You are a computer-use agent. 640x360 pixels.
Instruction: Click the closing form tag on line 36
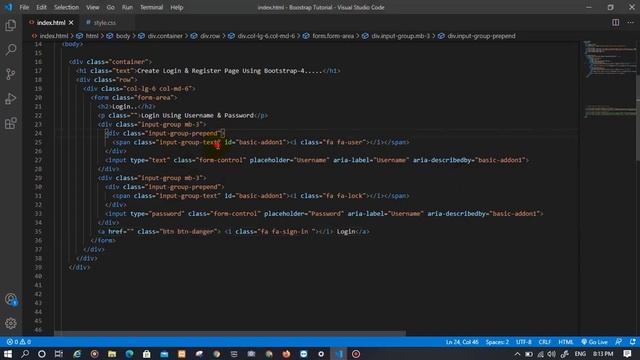103,240
